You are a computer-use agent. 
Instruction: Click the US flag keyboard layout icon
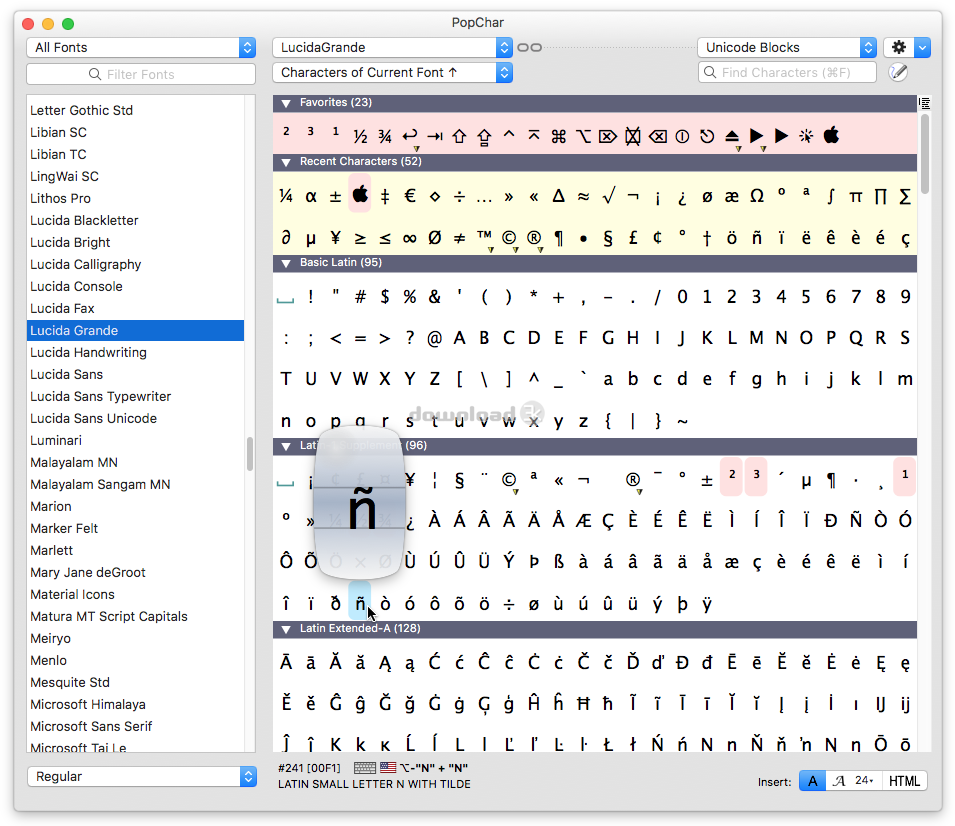coord(387,768)
